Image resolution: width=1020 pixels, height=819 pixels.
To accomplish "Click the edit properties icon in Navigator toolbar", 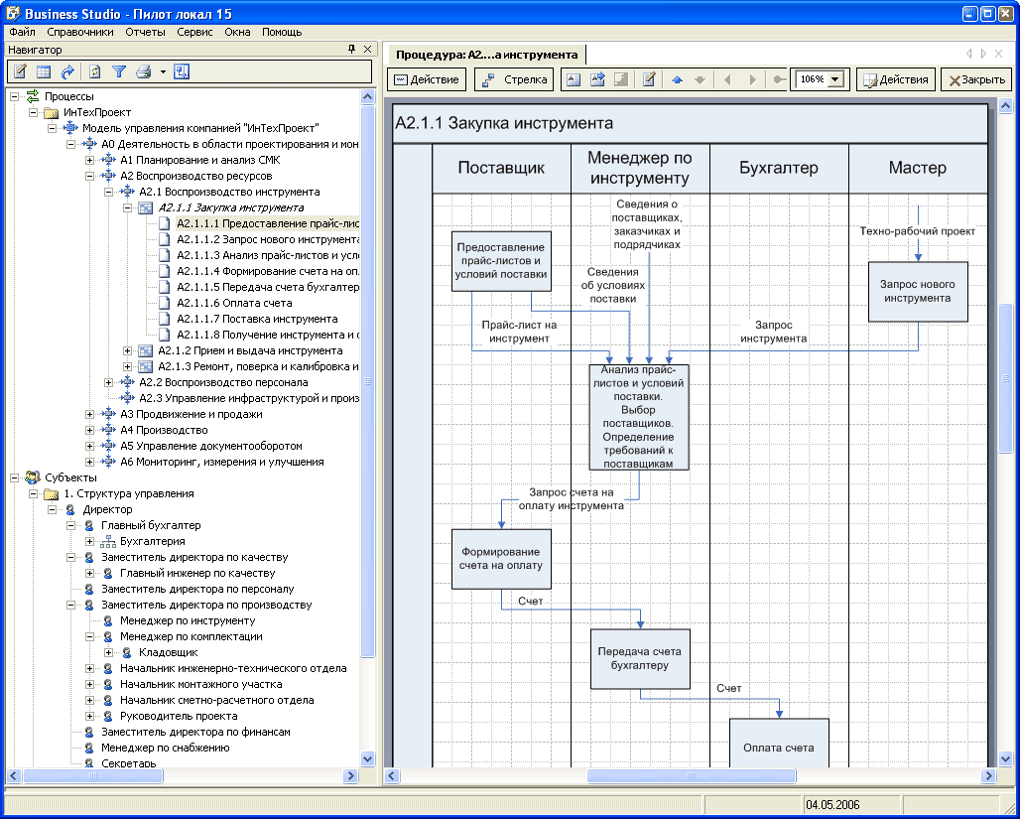I will (20, 72).
